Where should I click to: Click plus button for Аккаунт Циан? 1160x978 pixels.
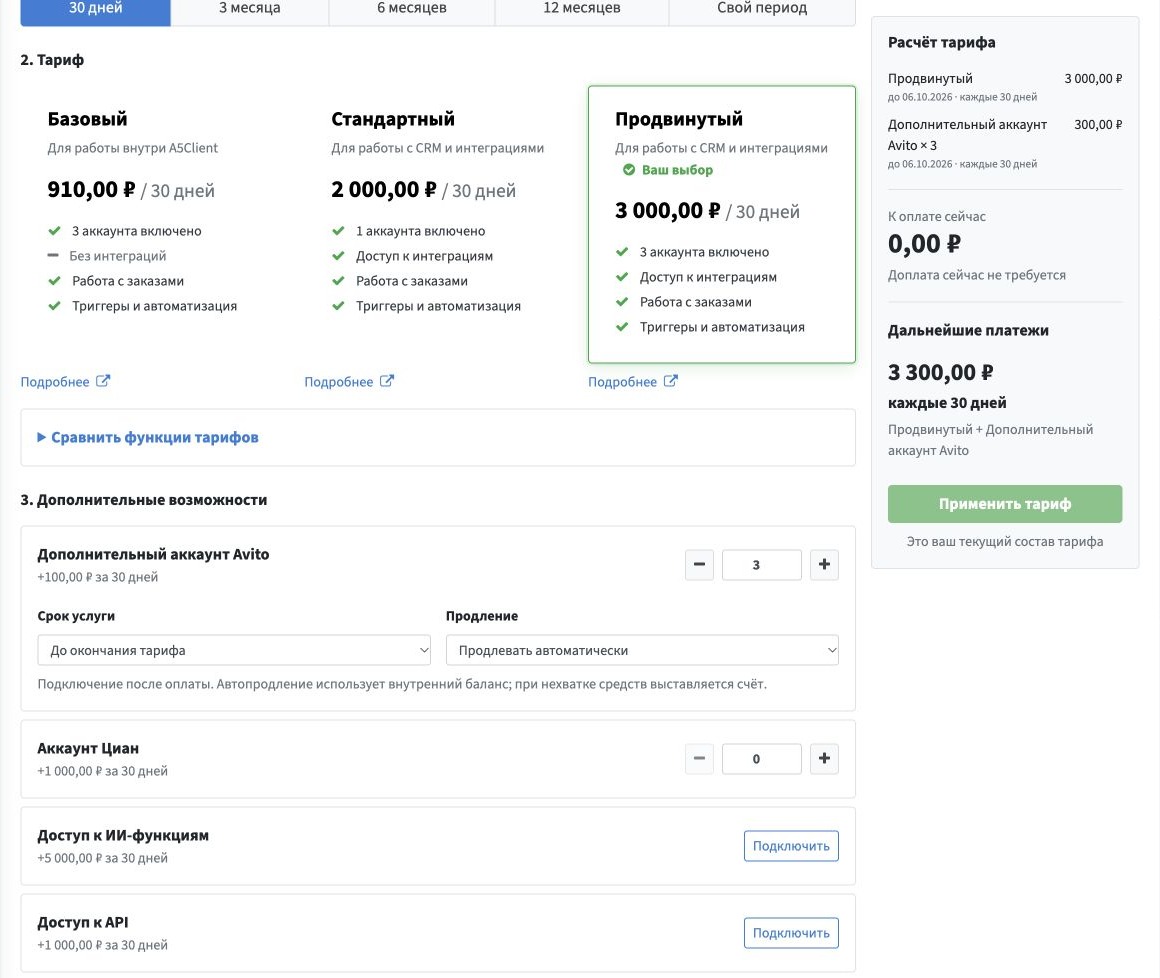click(824, 758)
